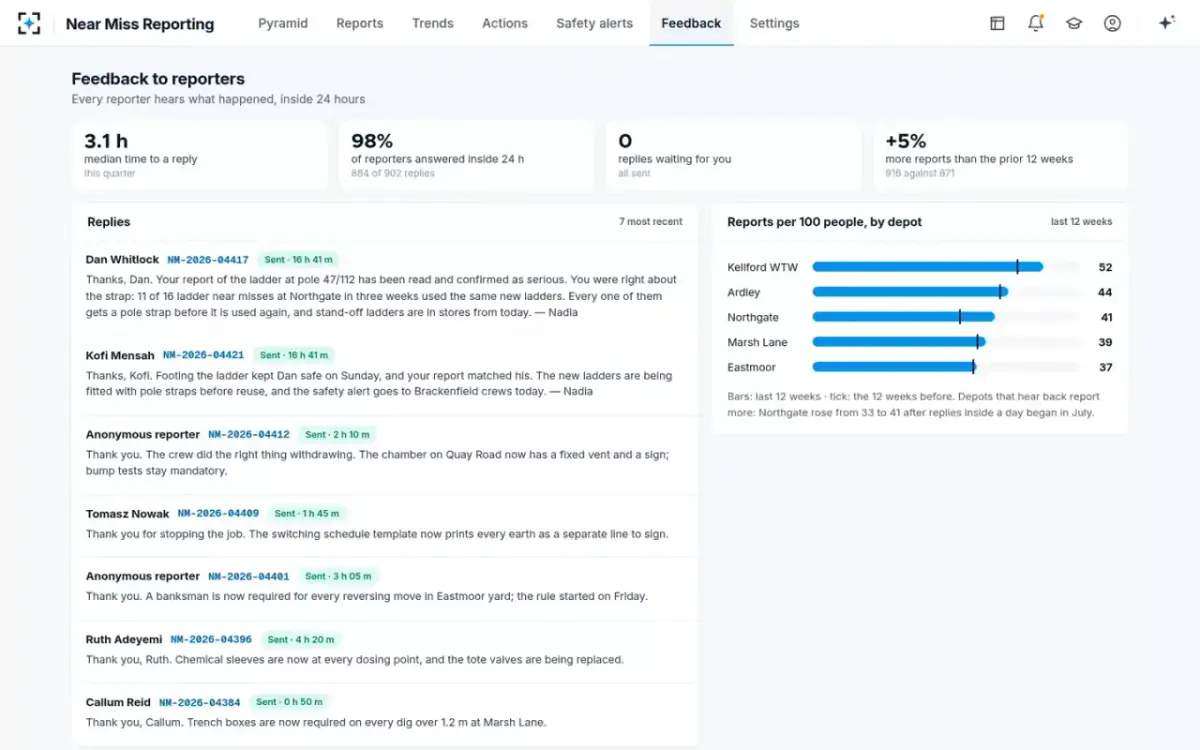Click the 3.1 h median reply time card
Viewport: 1200px width, 750px height.
pyautogui.click(x=200, y=156)
